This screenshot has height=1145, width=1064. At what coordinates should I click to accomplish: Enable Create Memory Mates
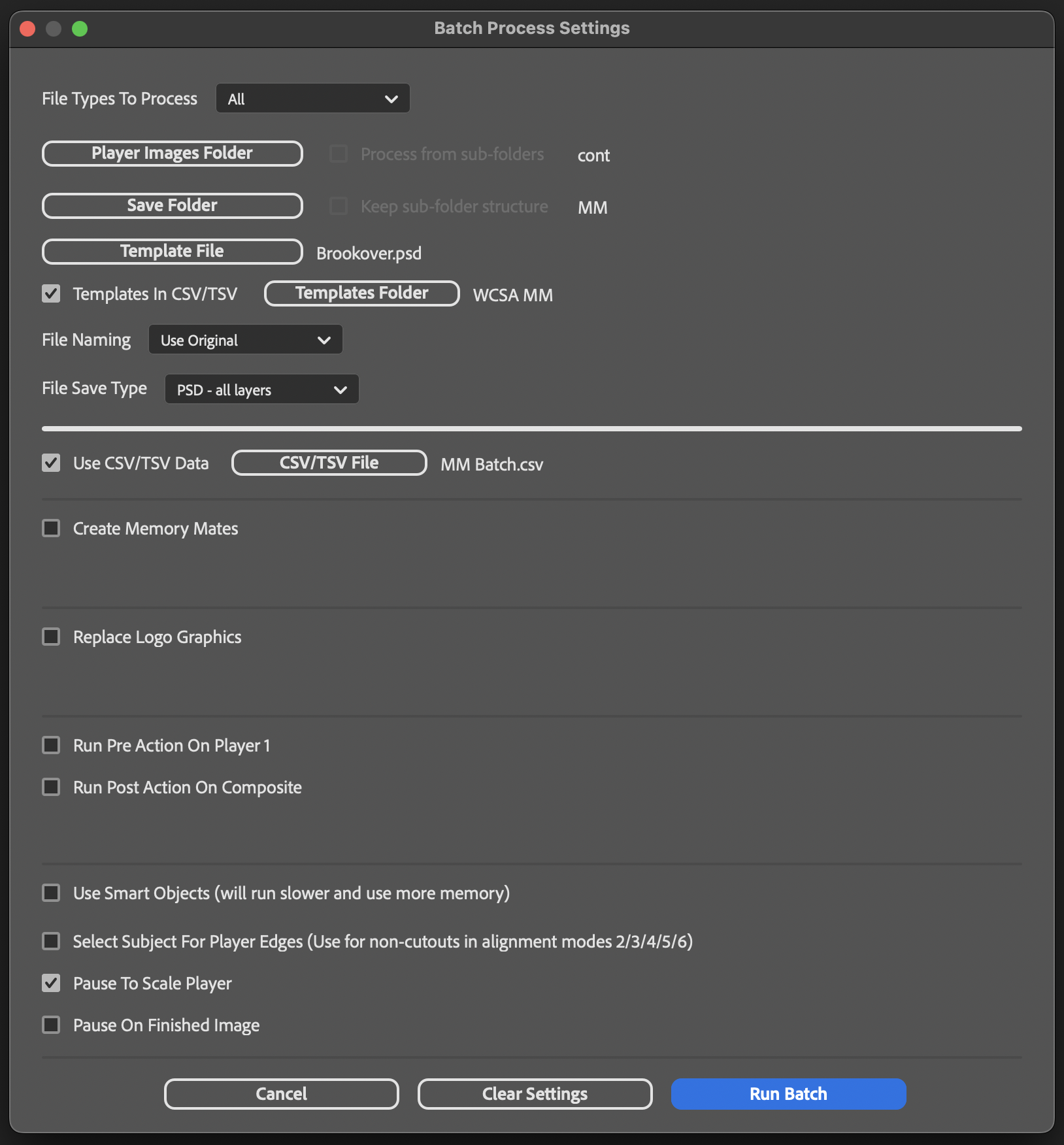pos(51,528)
